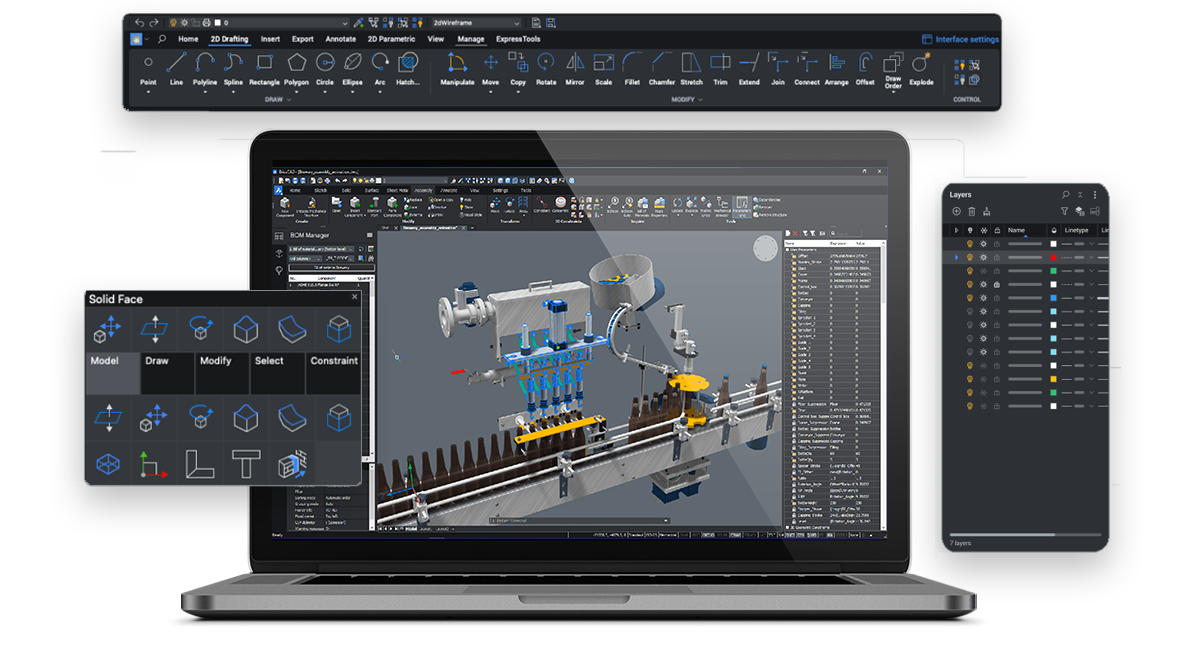The image size is (1200, 656).
Task: Toggle light bulb visibility of red layer
Action: click(x=969, y=257)
